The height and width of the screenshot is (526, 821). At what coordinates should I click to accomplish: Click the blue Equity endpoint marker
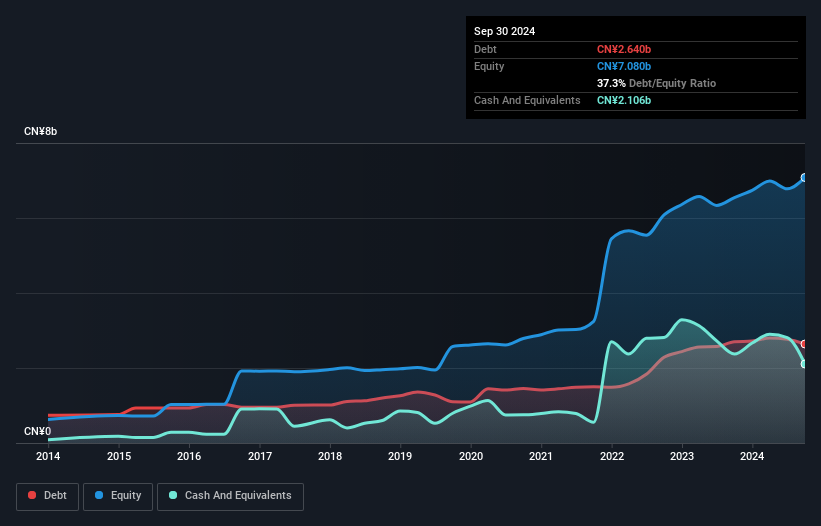point(804,178)
